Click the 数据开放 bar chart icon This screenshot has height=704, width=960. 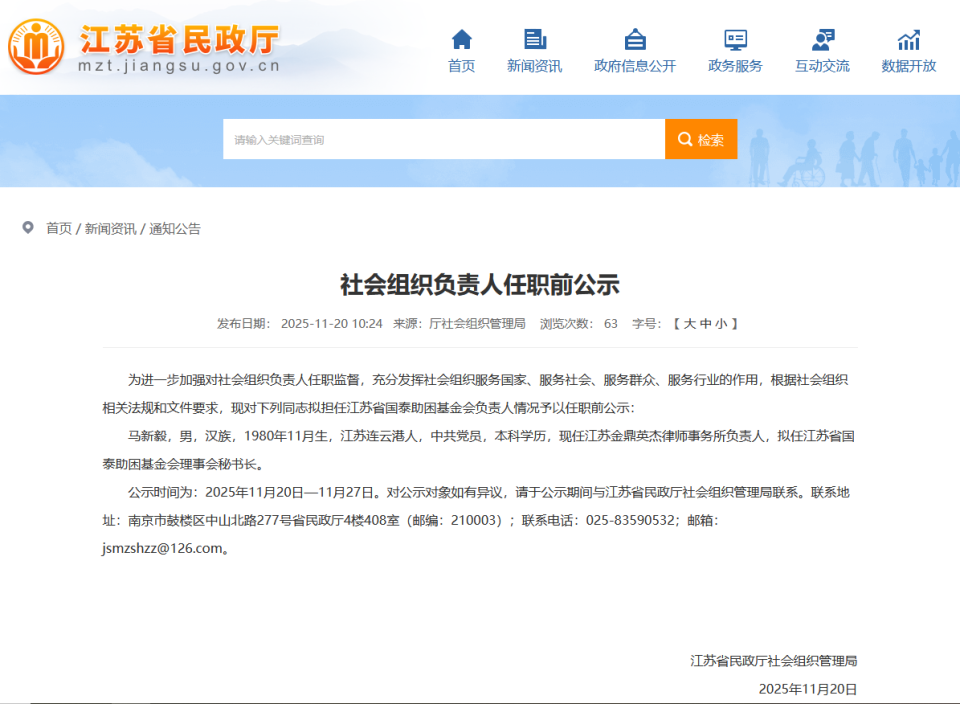pyautogui.click(x=907, y=37)
